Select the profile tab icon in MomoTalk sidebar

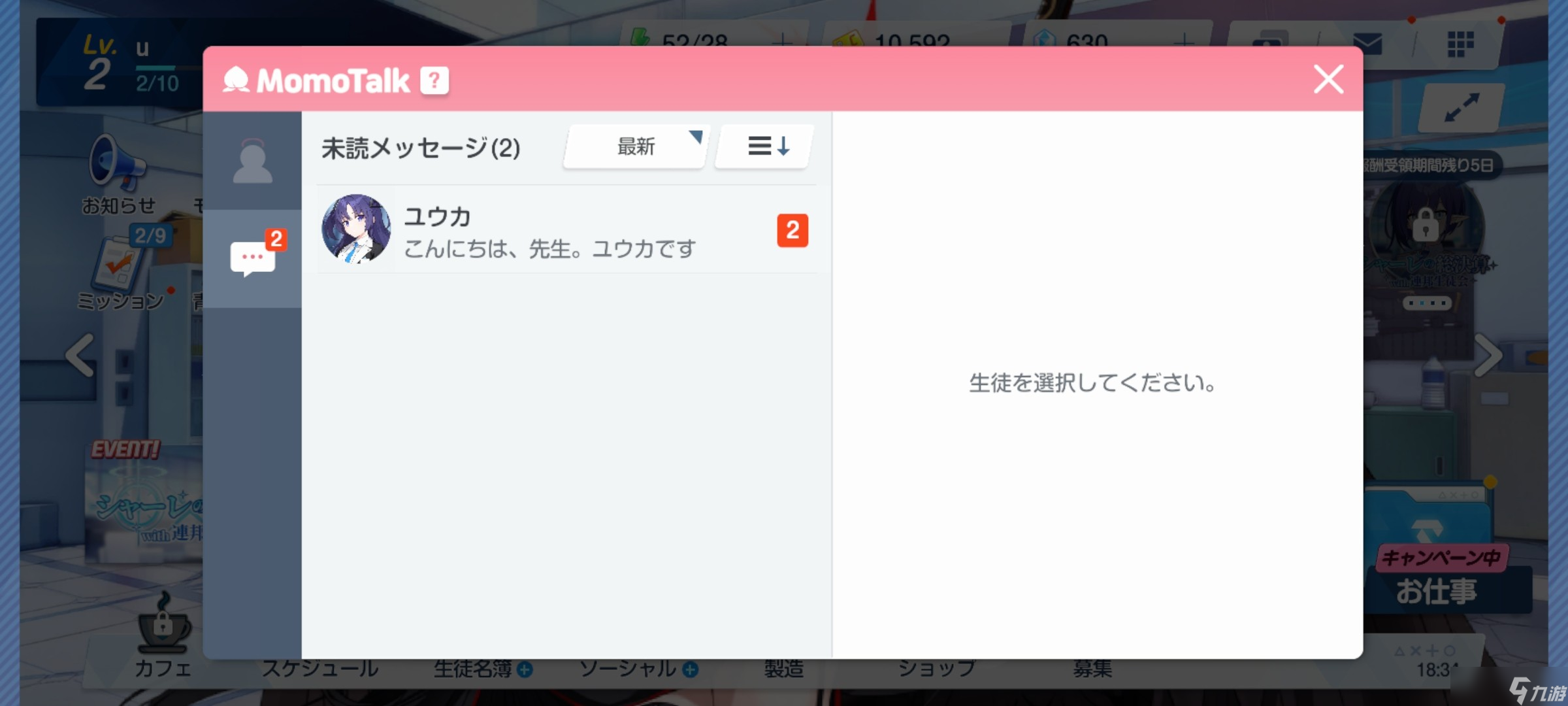253,159
